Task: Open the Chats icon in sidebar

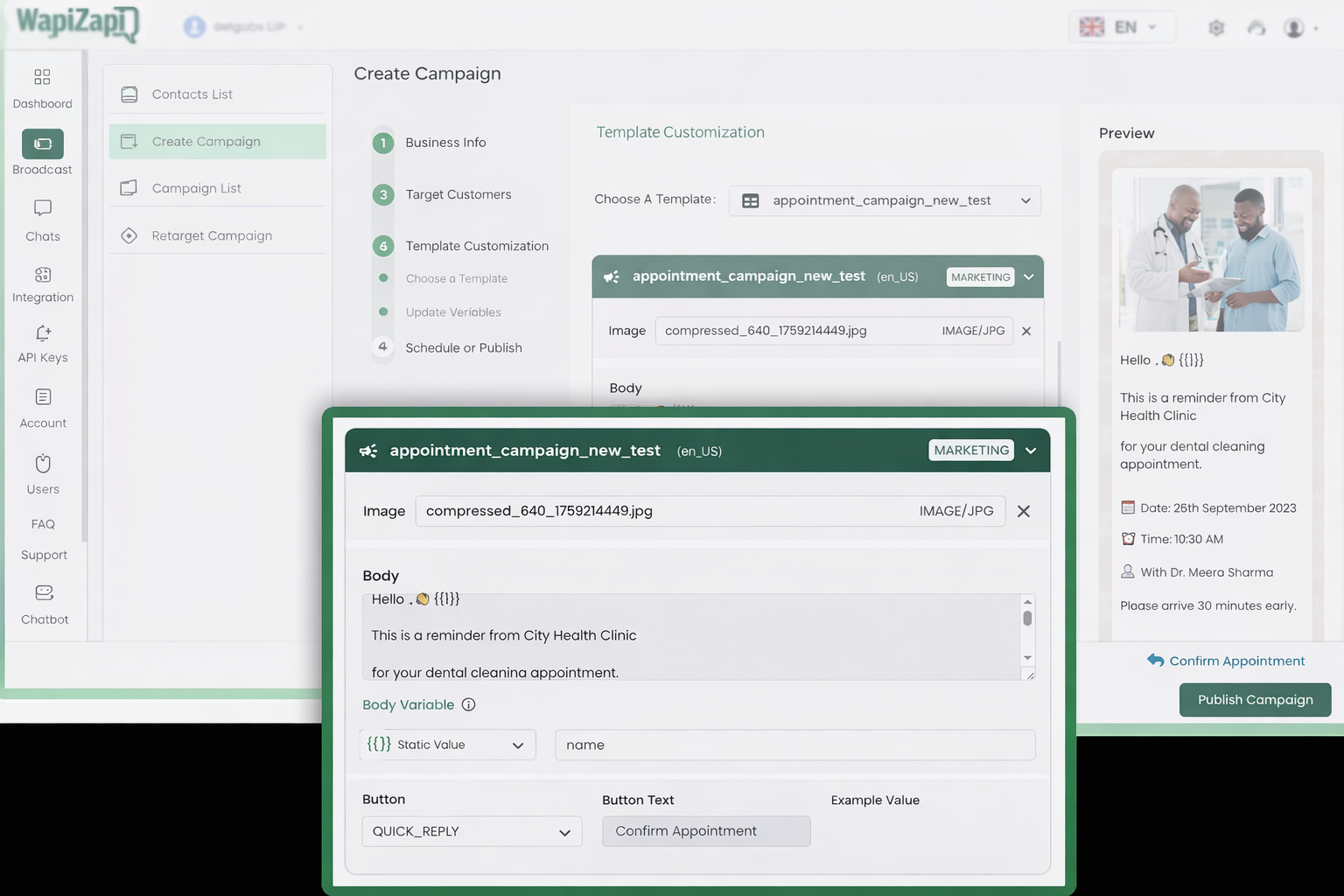Action: point(42,208)
